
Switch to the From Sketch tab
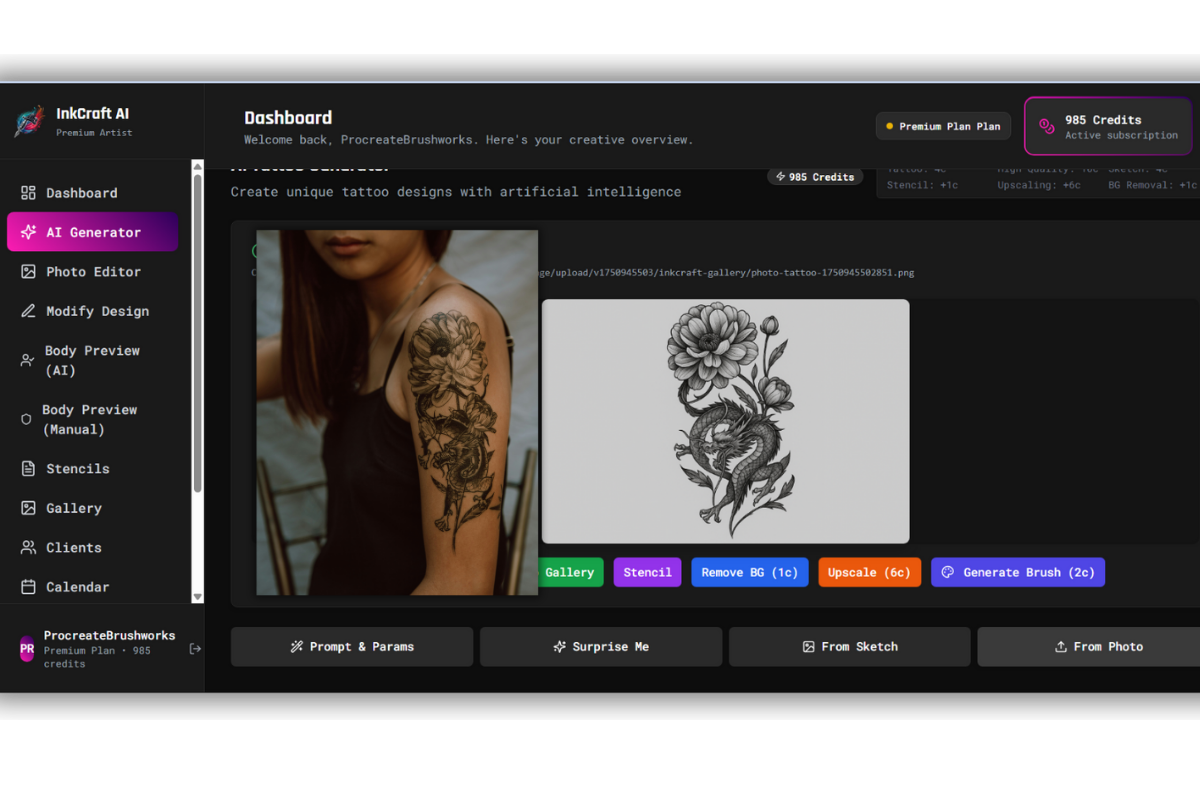tap(849, 646)
